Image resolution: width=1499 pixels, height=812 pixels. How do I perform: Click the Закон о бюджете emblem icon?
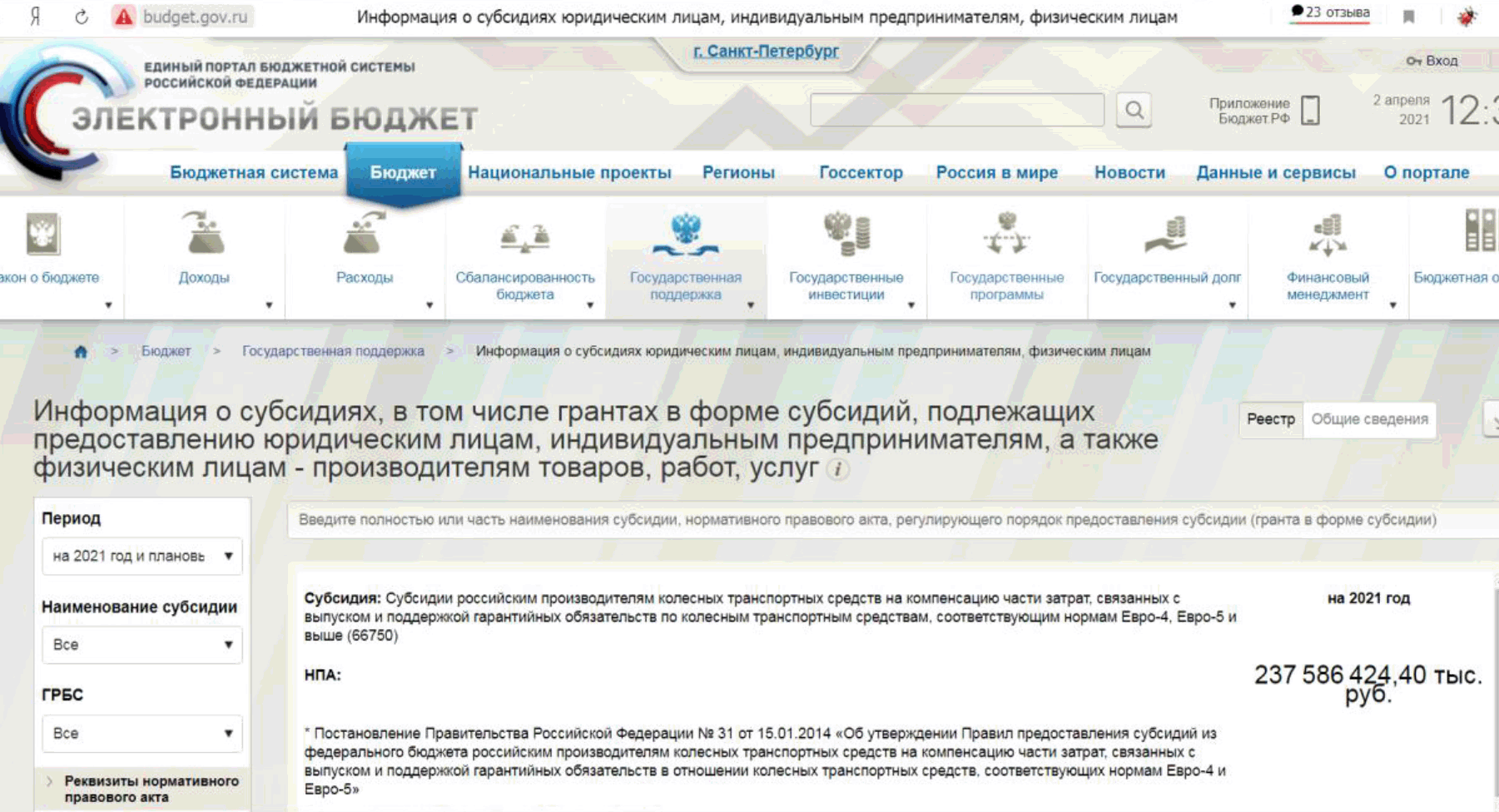coord(42,234)
